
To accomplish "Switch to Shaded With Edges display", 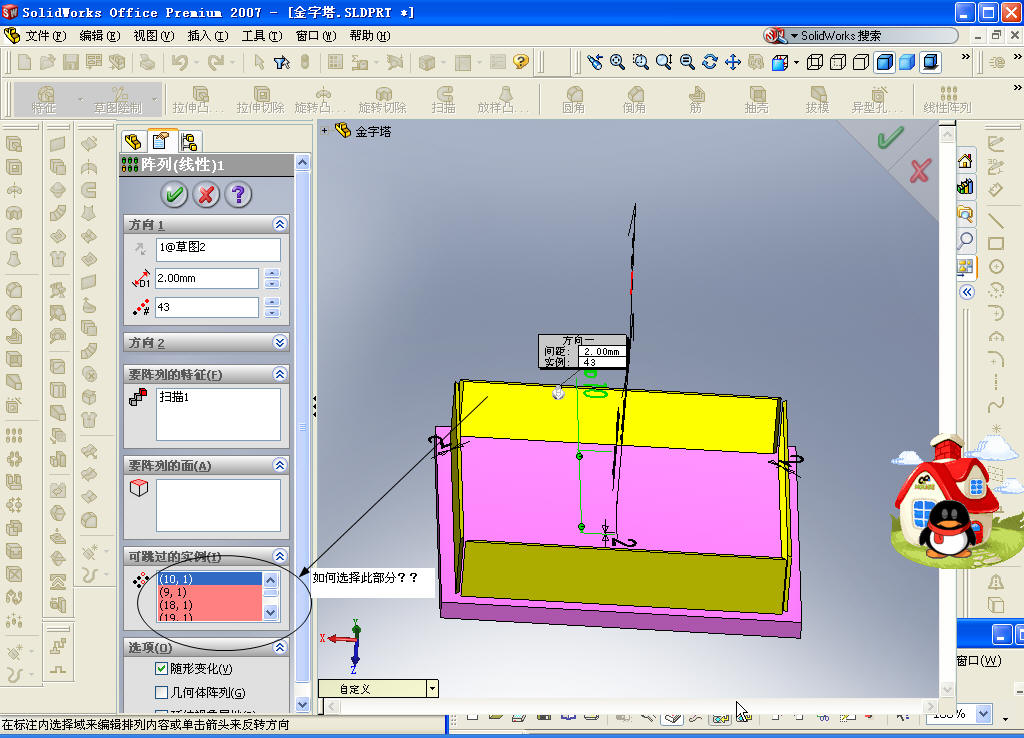I will (x=884, y=62).
